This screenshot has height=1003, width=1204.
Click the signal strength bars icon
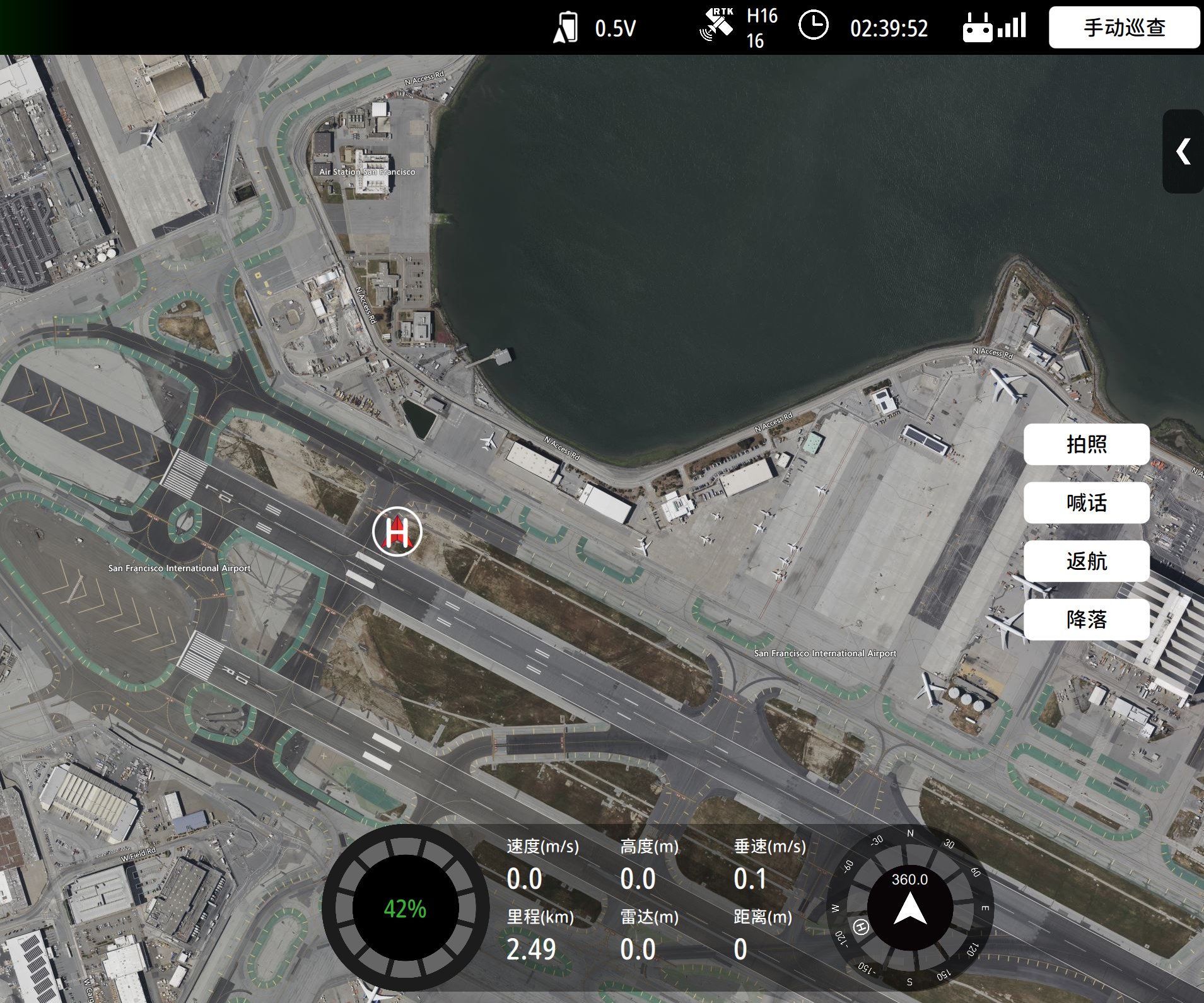(x=1012, y=26)
